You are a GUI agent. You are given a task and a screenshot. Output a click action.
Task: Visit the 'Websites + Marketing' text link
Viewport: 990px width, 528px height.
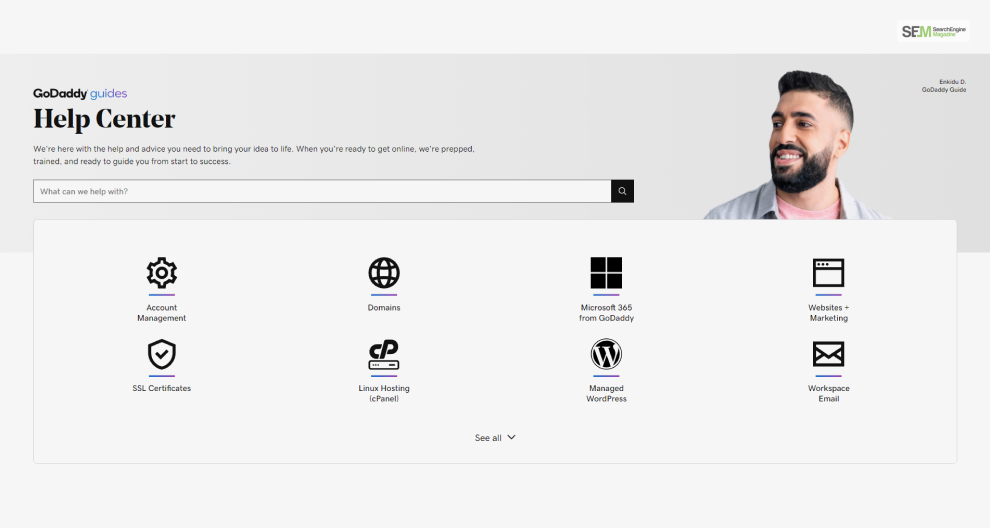pyautogui.click(x=828, y=313)
